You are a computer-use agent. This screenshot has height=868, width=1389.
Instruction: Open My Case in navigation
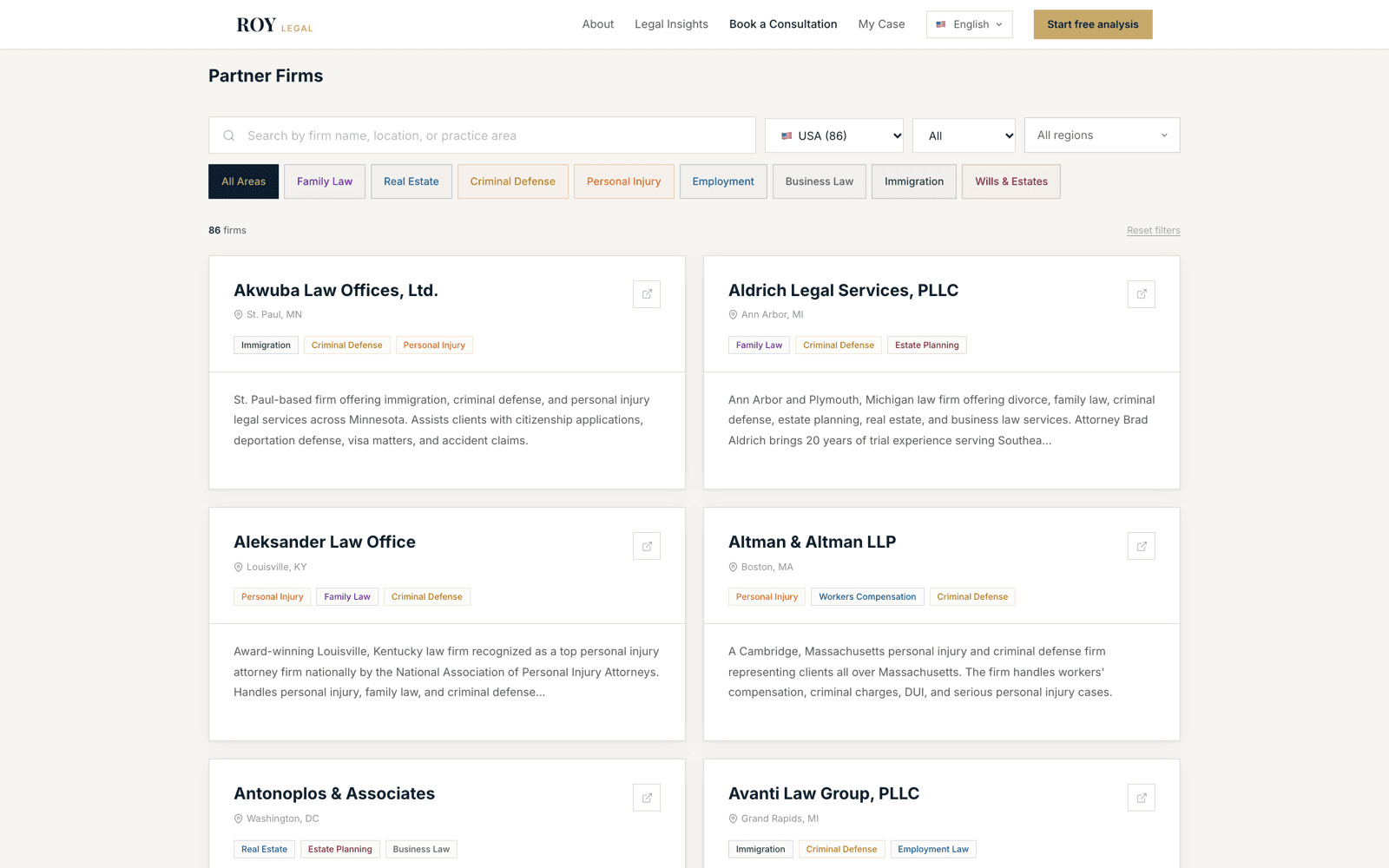pos(881,24)
